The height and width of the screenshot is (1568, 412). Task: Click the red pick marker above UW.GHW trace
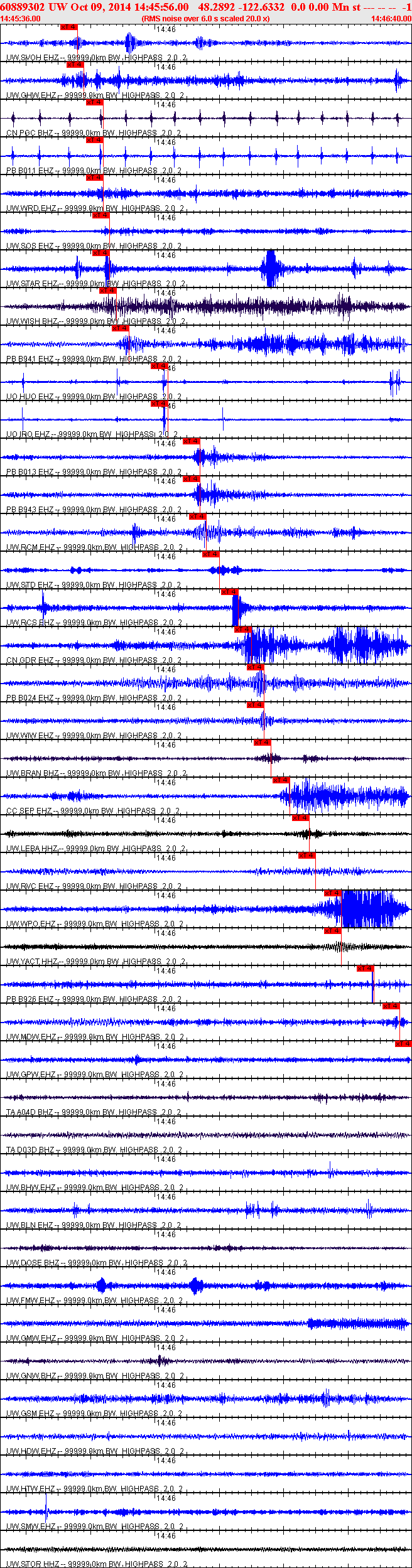click(x=75, y=65)
